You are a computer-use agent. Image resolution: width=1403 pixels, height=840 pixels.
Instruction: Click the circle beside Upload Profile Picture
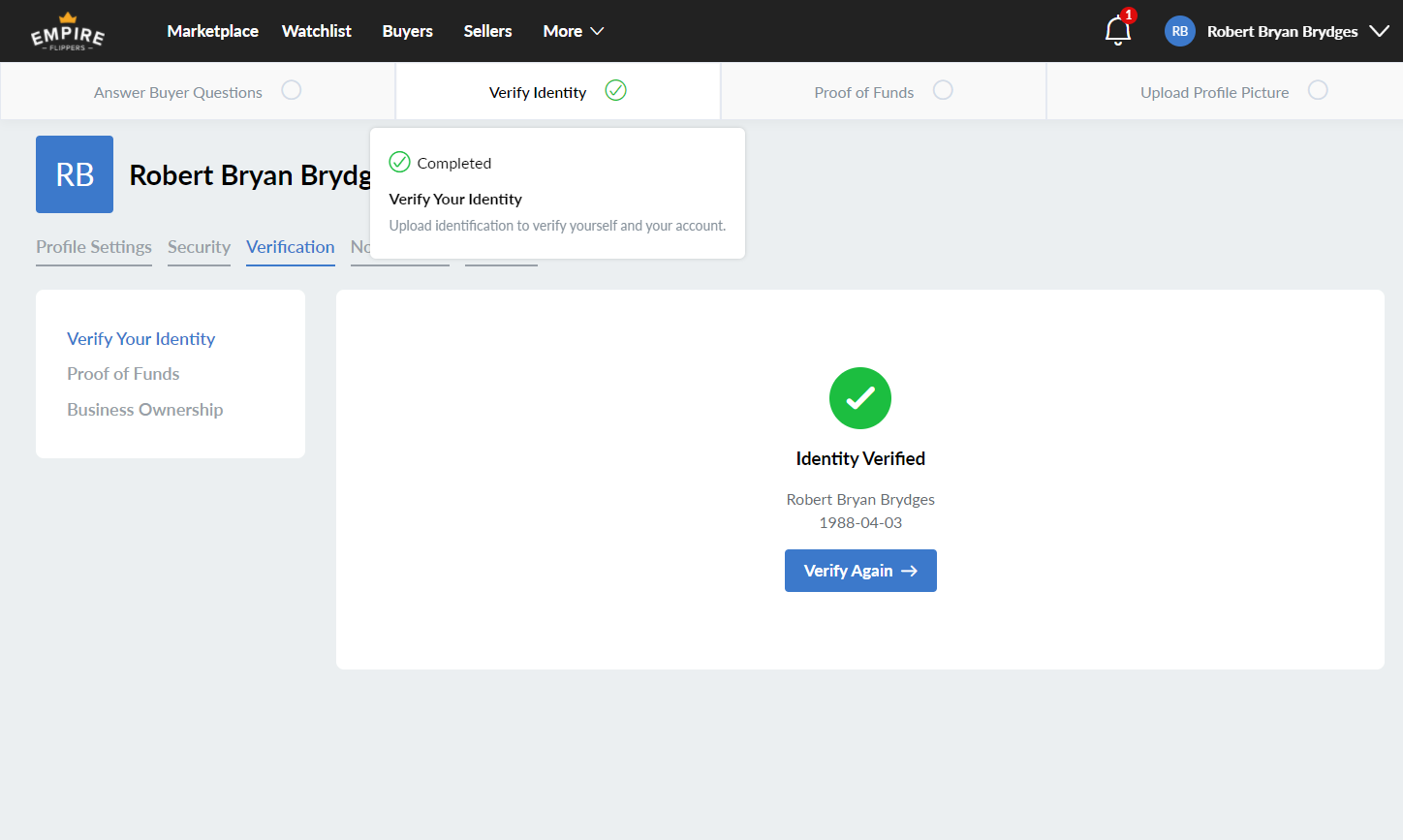(1318, 90)
